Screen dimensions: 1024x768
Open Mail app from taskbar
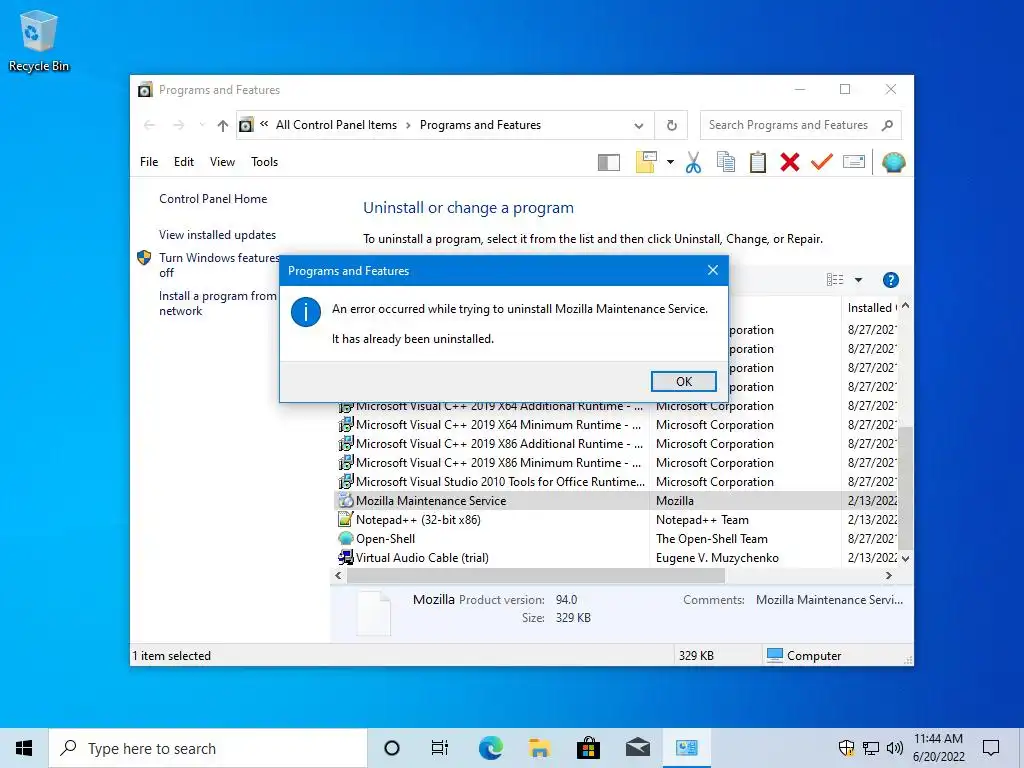[x=637, y=748]
